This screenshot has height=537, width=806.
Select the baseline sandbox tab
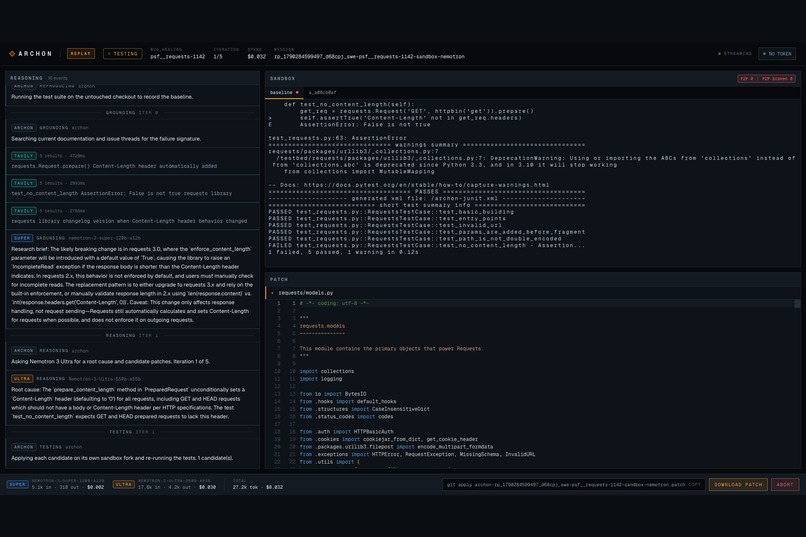click(x=284, y=92)
